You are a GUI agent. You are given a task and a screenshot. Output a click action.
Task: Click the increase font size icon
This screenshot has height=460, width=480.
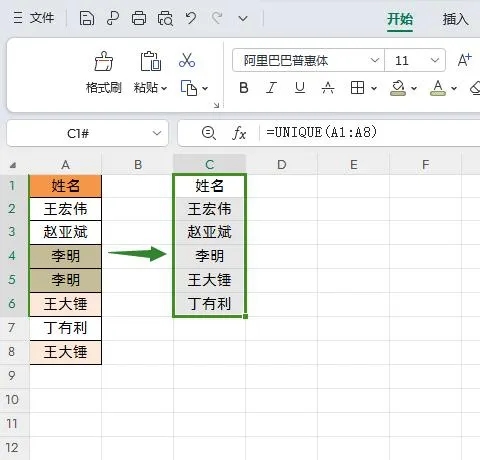pos(464,60)
